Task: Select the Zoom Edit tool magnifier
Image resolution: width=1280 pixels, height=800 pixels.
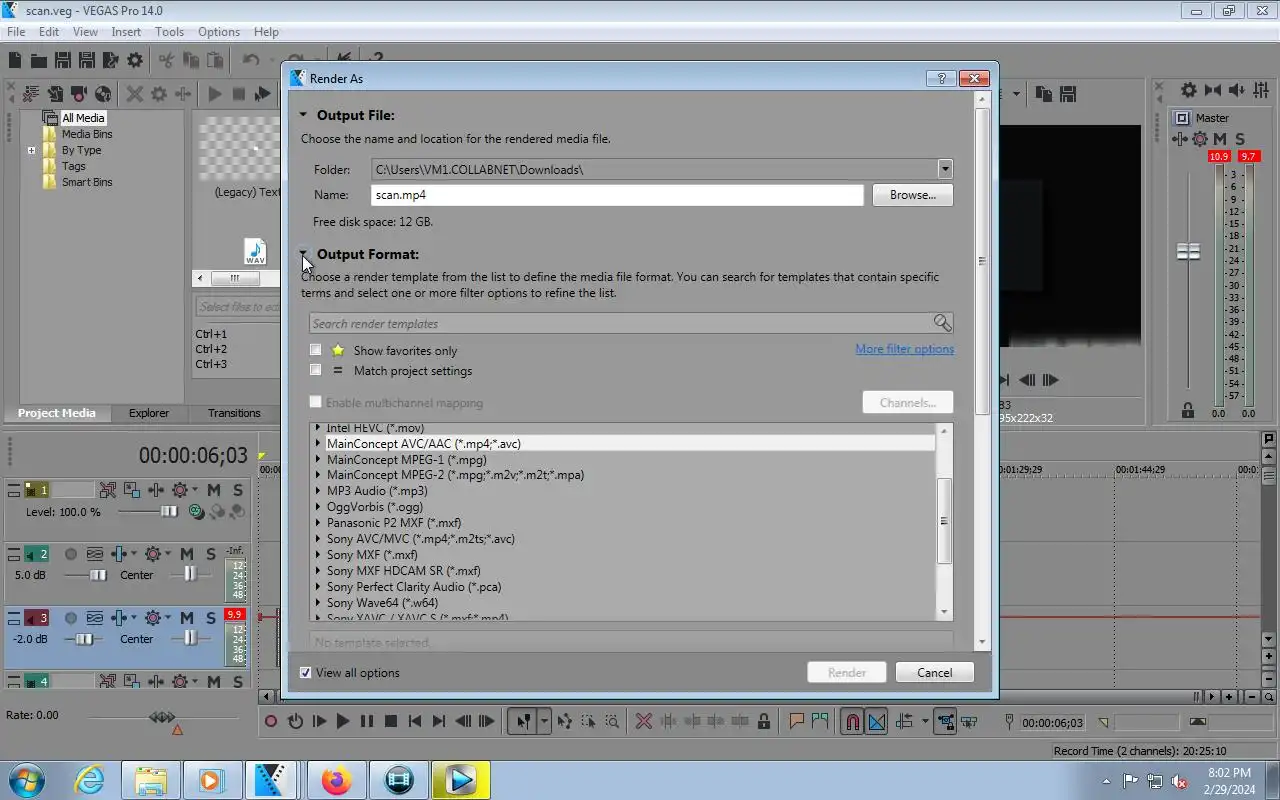Action: pyautogui.click(x=612, y=721)
